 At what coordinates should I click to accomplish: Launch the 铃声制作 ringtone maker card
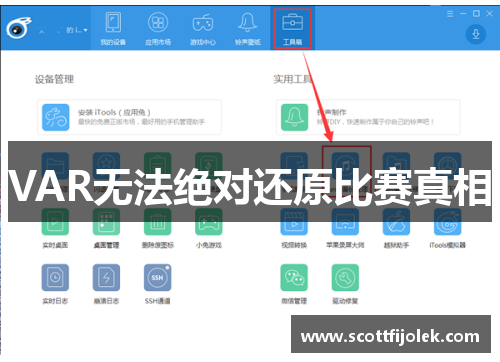click(368, 117)
